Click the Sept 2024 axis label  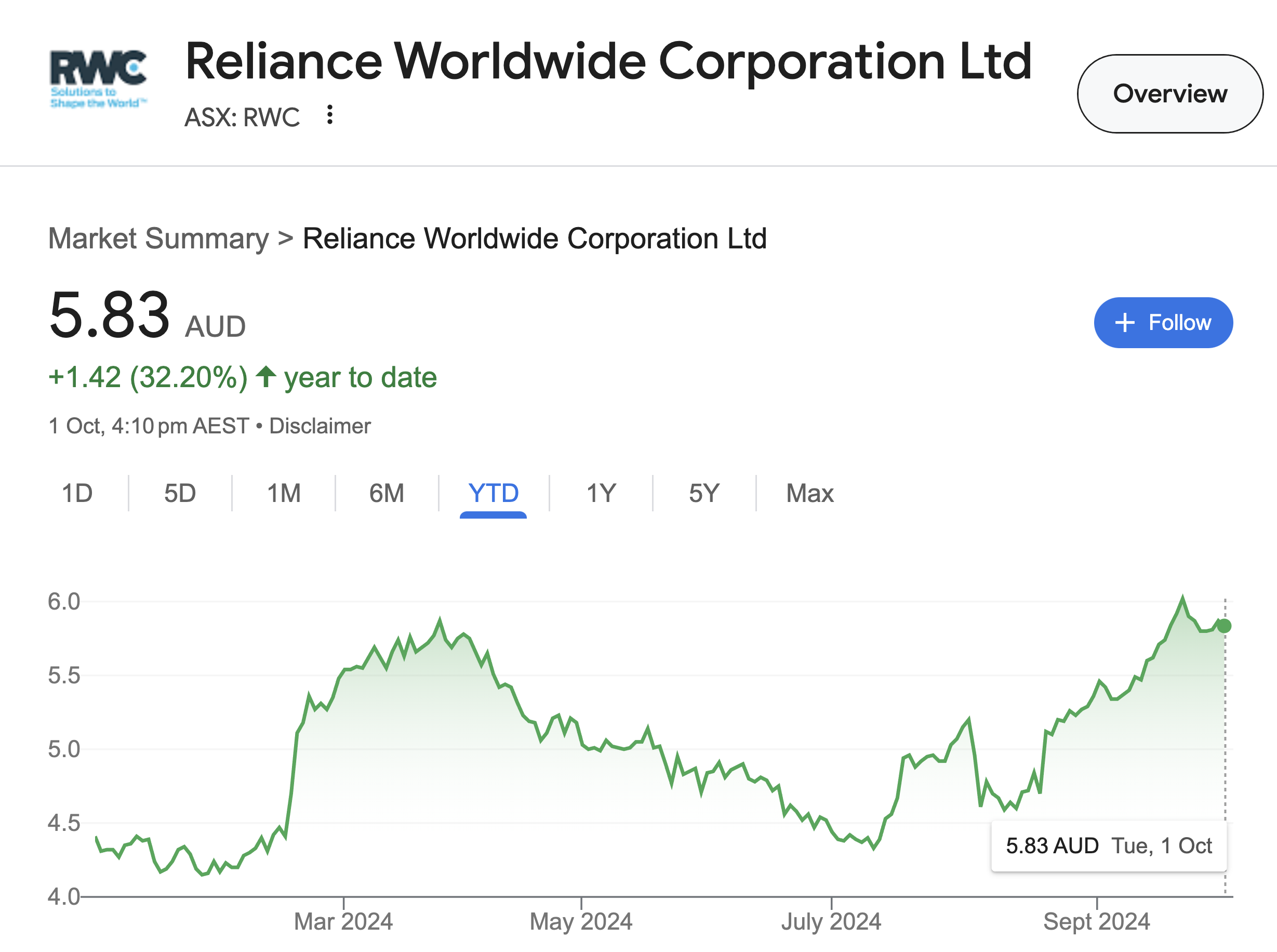[x=1096, y=921]
